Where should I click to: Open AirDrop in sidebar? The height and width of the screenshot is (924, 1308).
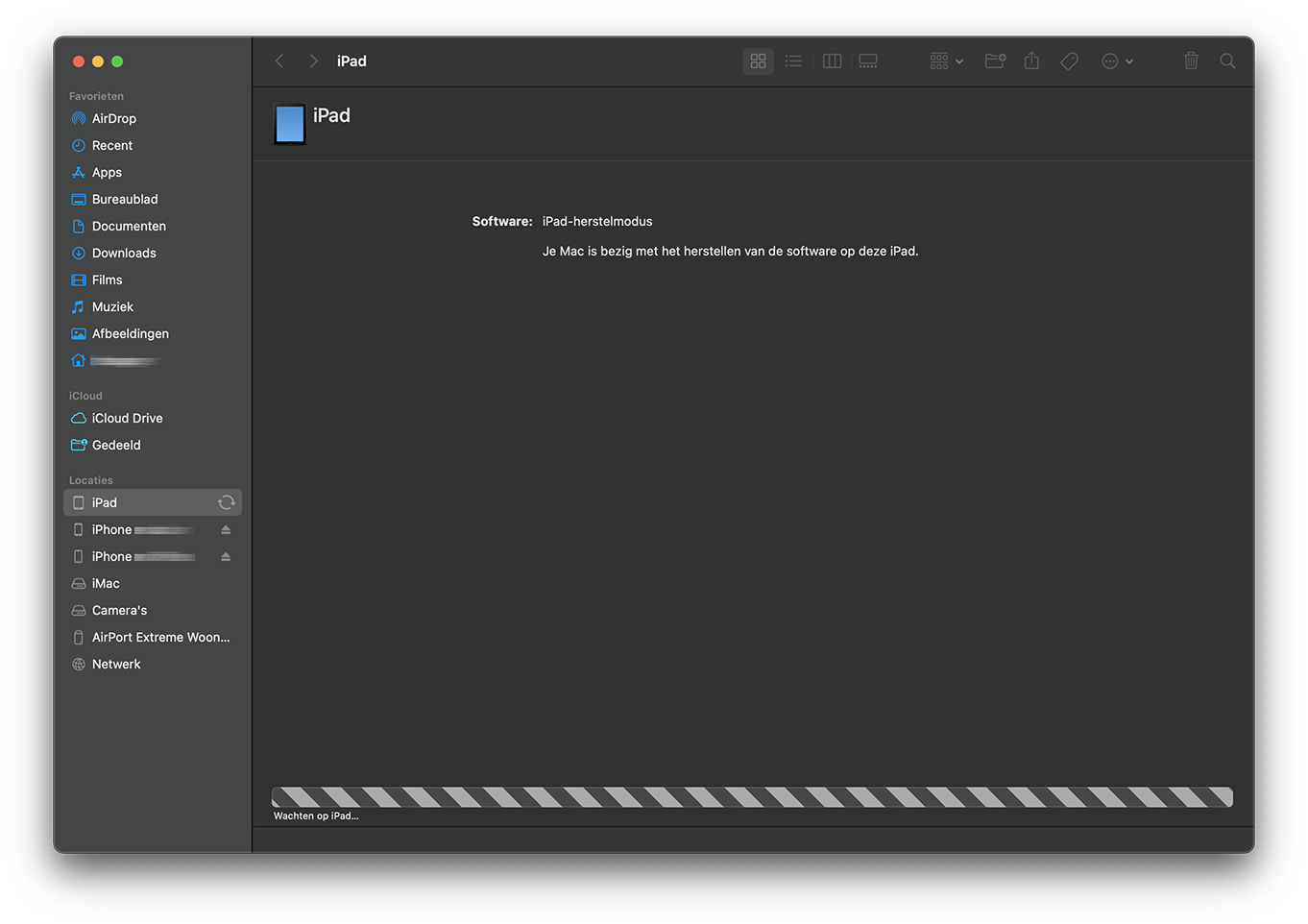click(153, 118)
